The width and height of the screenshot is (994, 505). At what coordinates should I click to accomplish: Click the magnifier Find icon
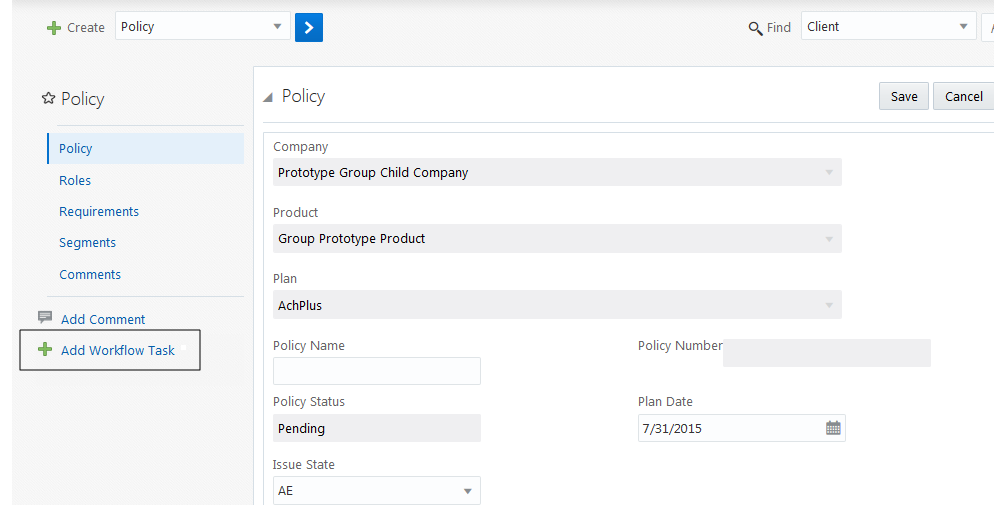click(755, 28)
